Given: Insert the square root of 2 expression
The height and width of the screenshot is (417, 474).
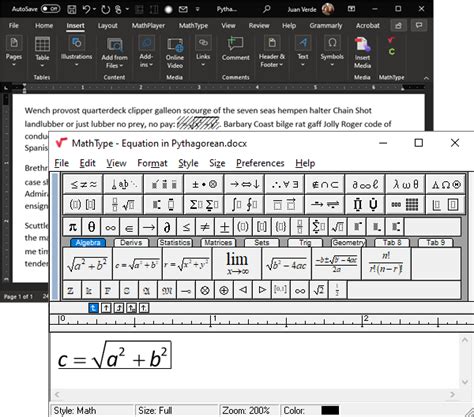Looking at the screenshot, I should (319, 290).
